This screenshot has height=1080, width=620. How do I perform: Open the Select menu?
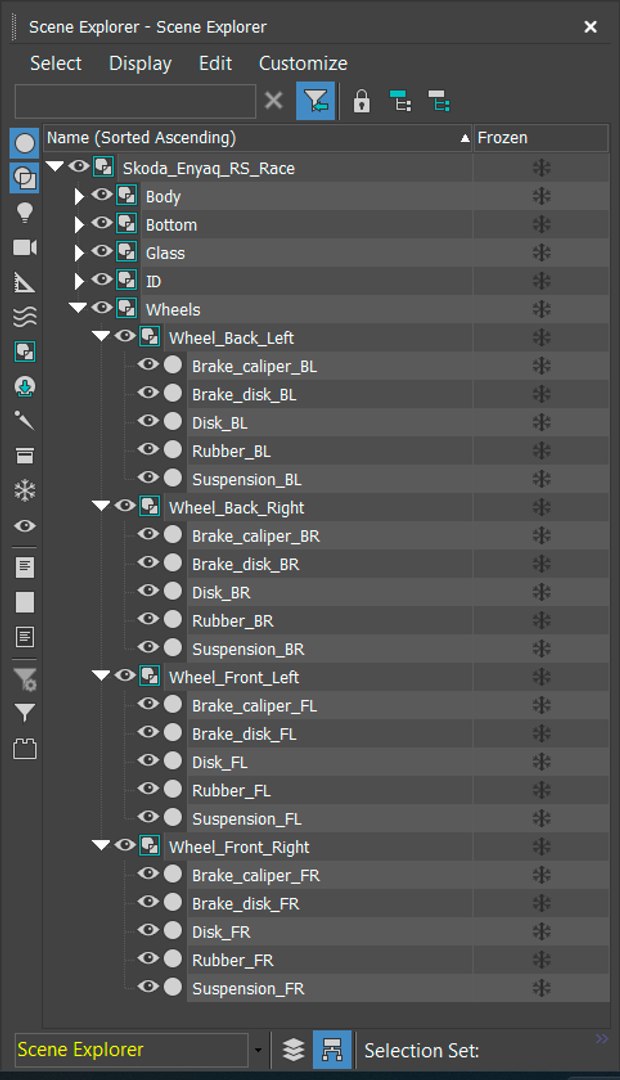tap(56, 63)
